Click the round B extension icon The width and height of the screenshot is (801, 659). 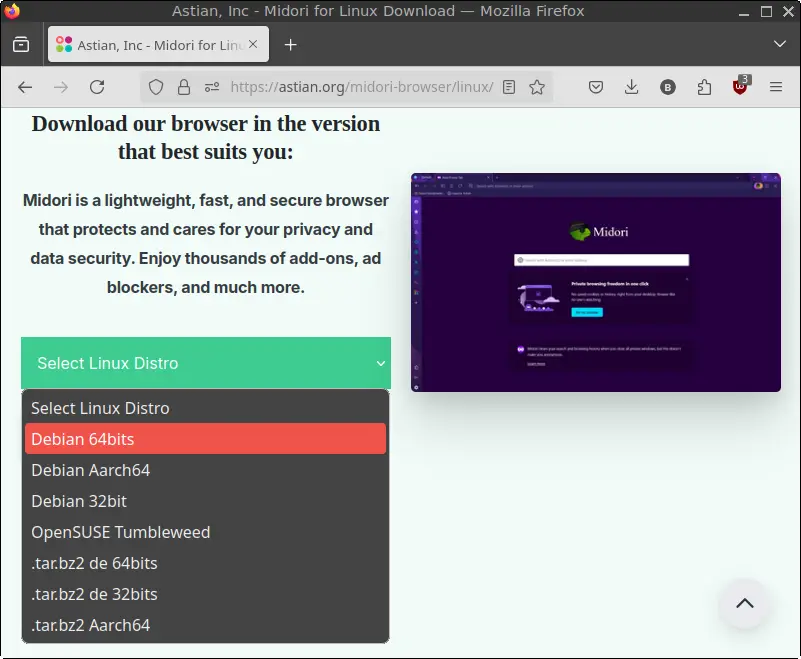[x=668, y=88]
